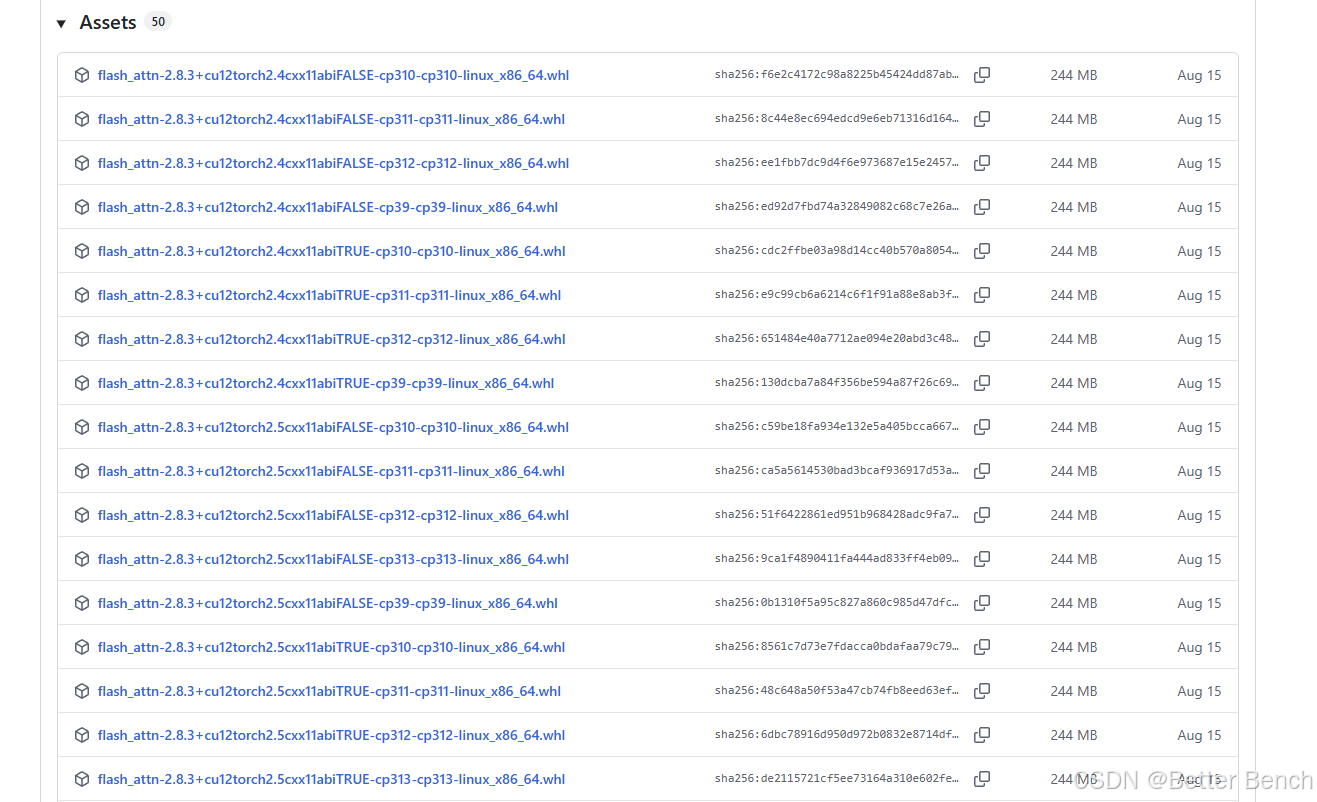This screenshot has width=1317, height=802.
Task: Click hash text sha256:cdc2ffbe03a98d14cc40b570a8054…
Action: (x=837, y=251)
